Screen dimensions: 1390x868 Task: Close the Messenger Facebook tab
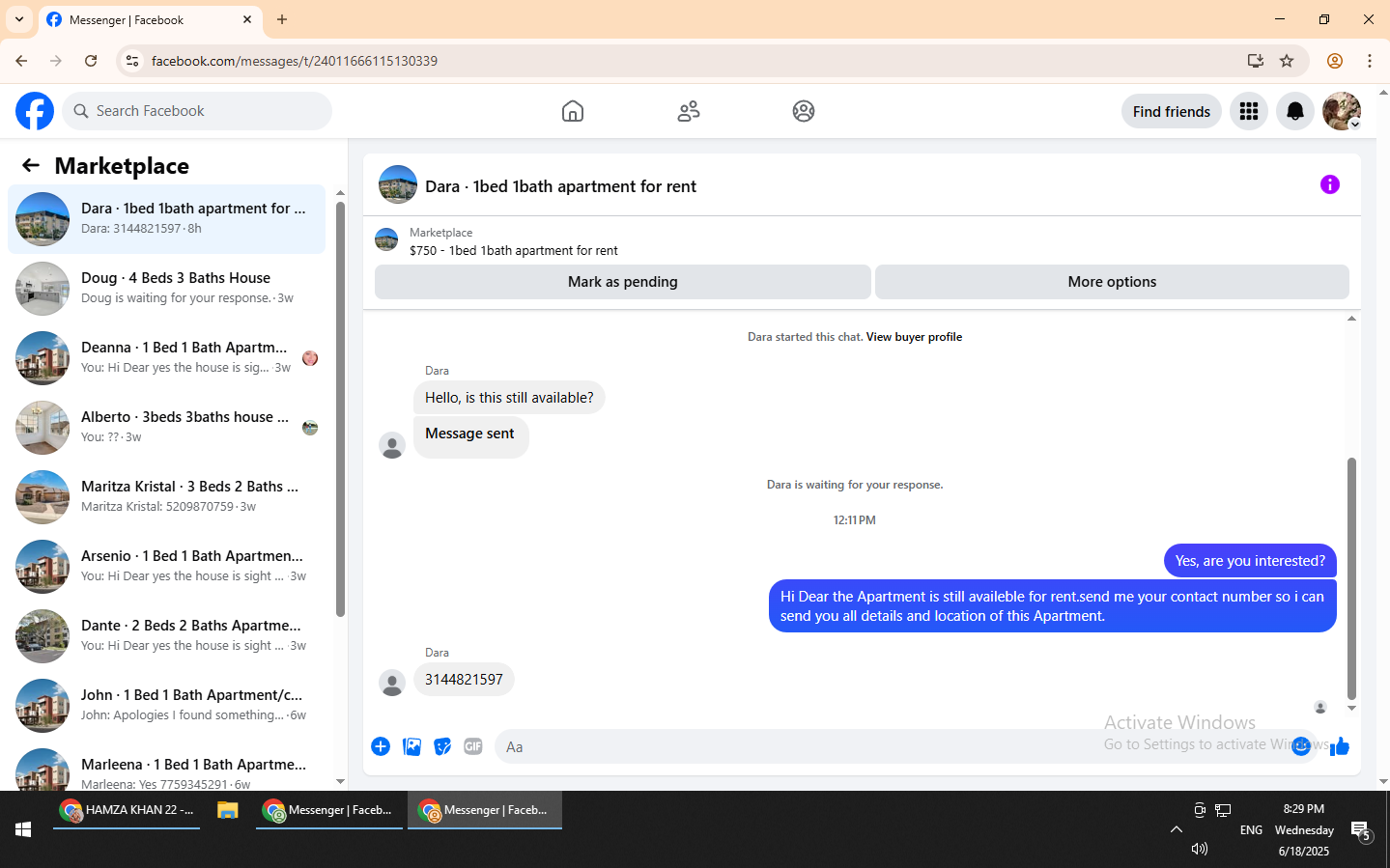(x=247, y=19)
